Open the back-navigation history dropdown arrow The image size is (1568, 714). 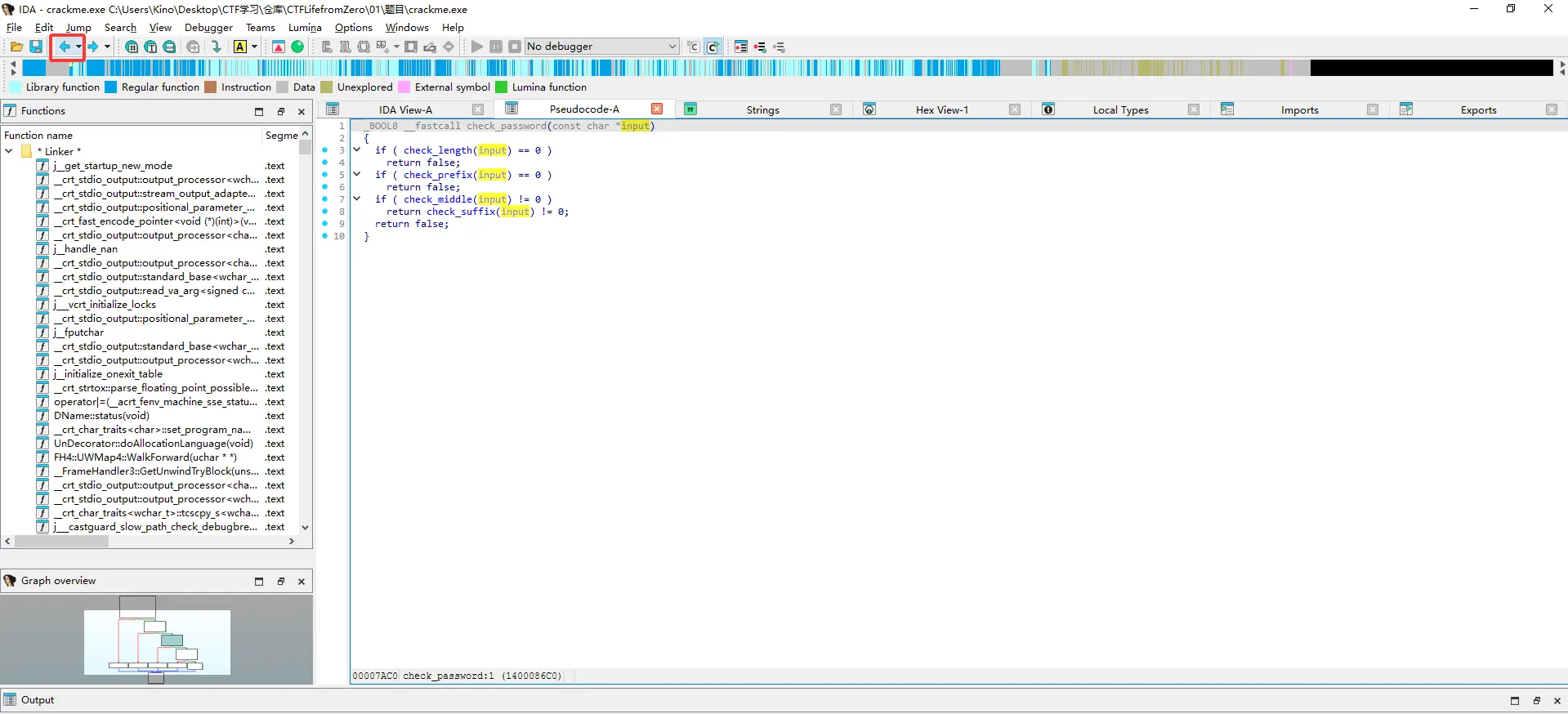point(78,47)
